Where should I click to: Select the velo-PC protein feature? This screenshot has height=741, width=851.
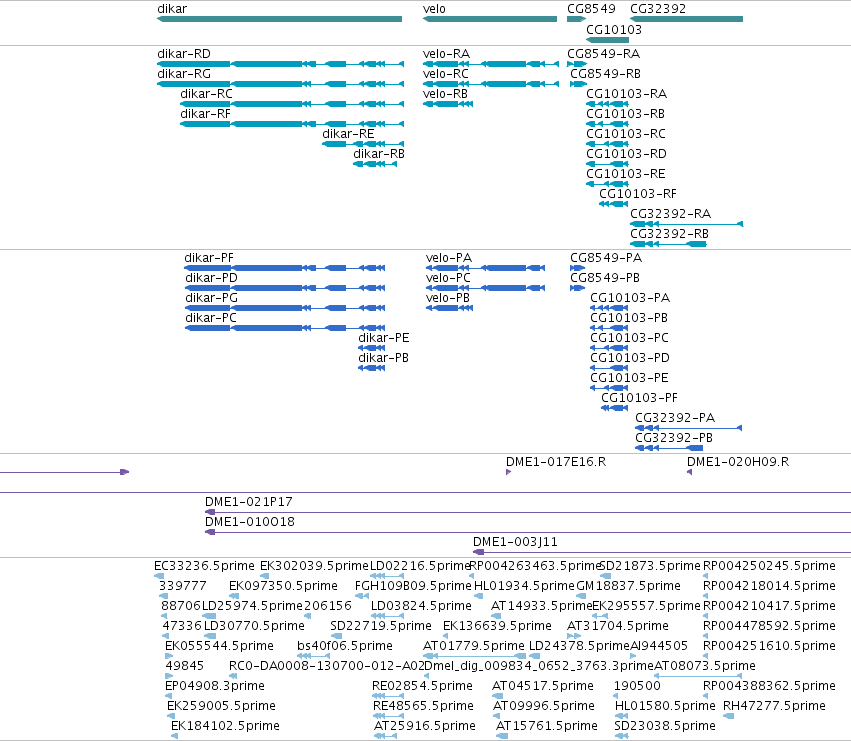click(485, 288)
